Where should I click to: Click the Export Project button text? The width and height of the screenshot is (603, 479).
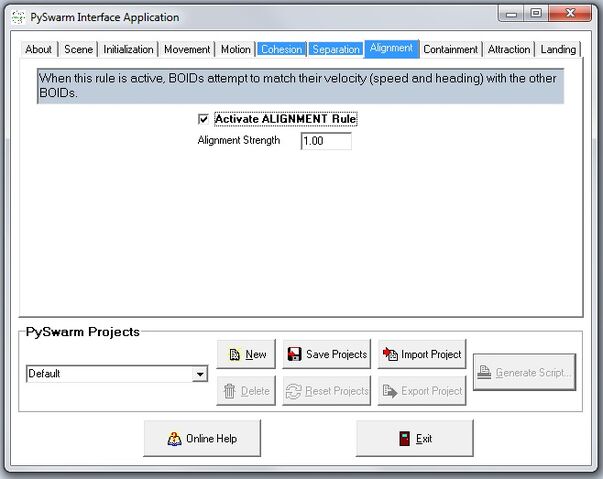[431, 391]
